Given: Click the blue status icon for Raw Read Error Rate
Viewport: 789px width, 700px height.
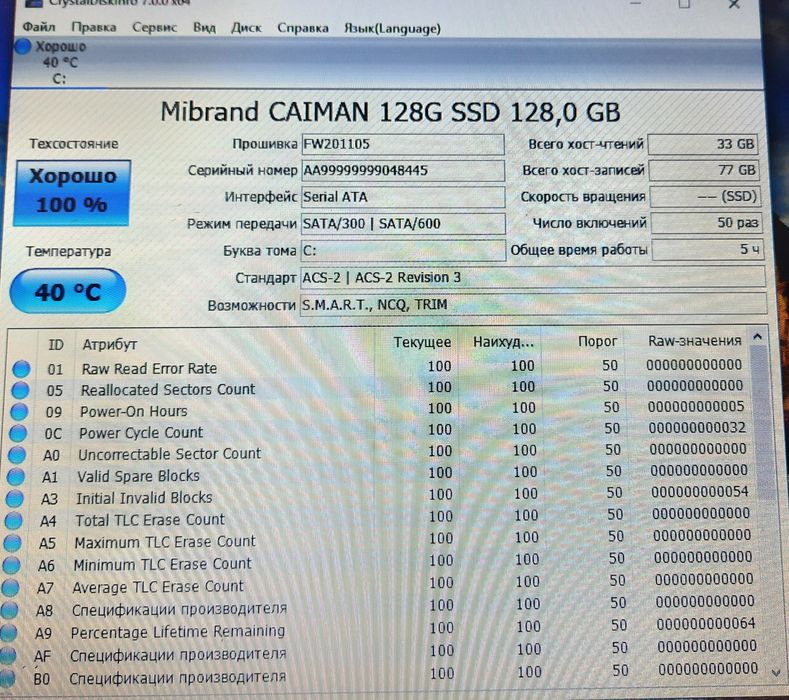Looking at the screenshot, I should pyautogui.click(x=21, y=369).
